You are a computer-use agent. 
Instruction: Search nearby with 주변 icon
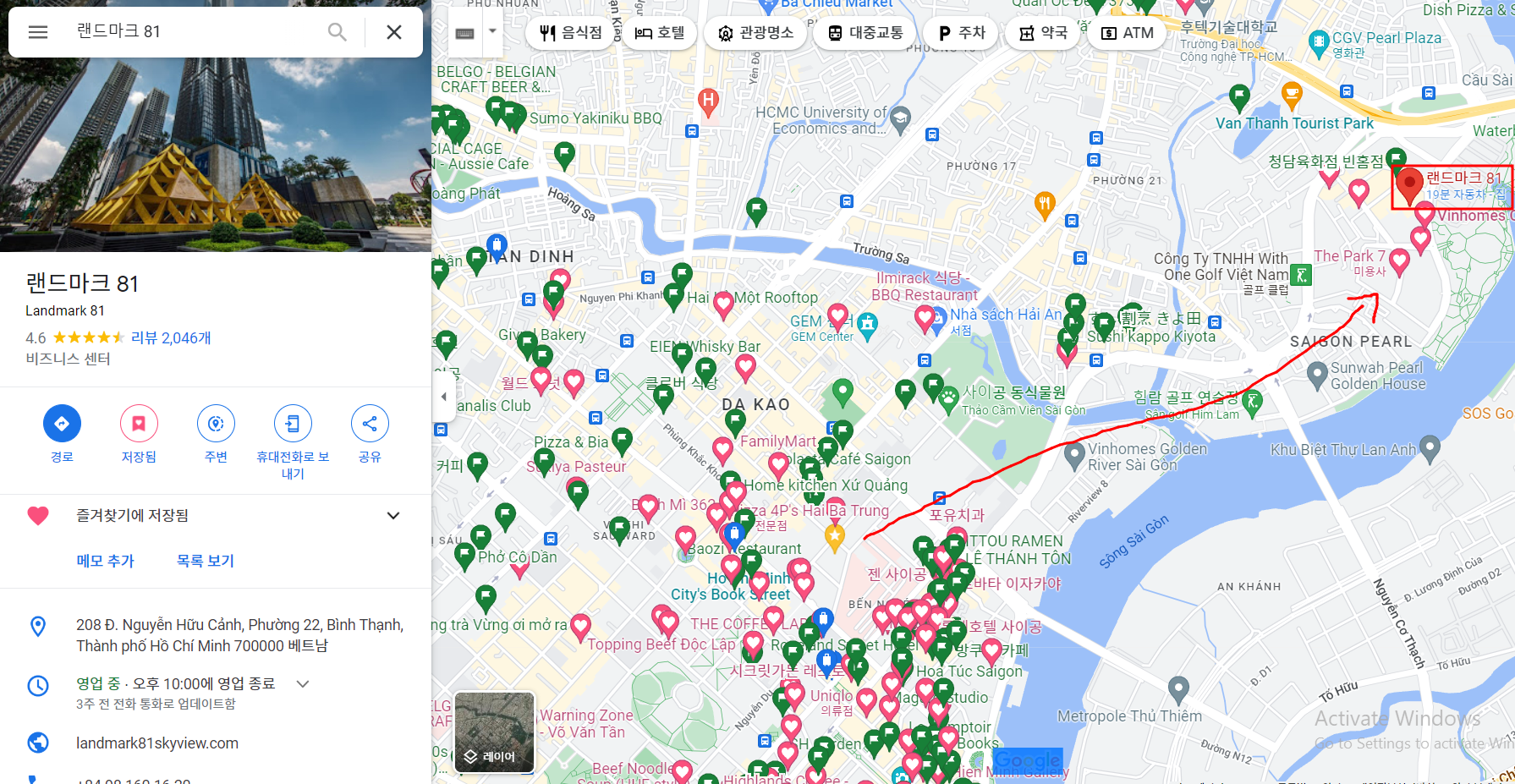216,424
